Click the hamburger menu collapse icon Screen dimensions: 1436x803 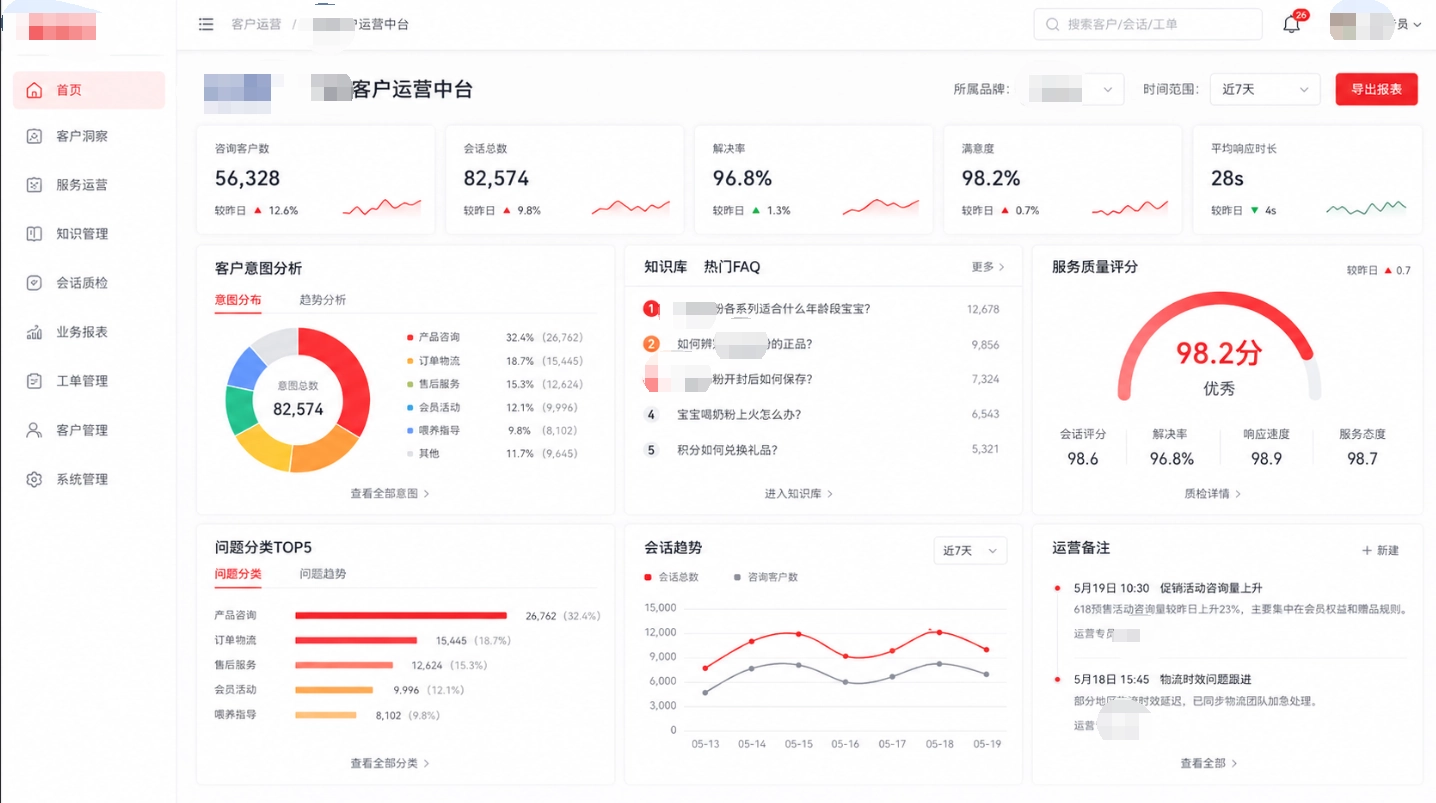coord(206,24)
